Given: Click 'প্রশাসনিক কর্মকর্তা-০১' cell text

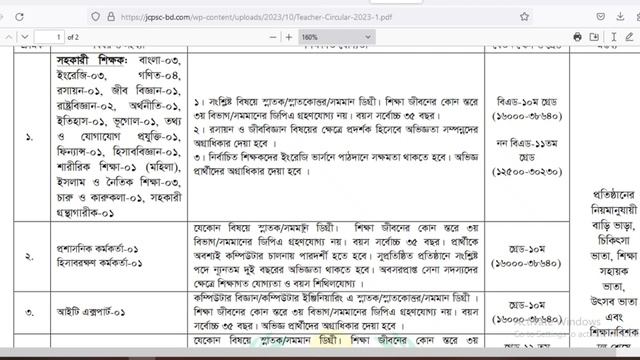Looking at the screenshot, I should coord(98,249).
